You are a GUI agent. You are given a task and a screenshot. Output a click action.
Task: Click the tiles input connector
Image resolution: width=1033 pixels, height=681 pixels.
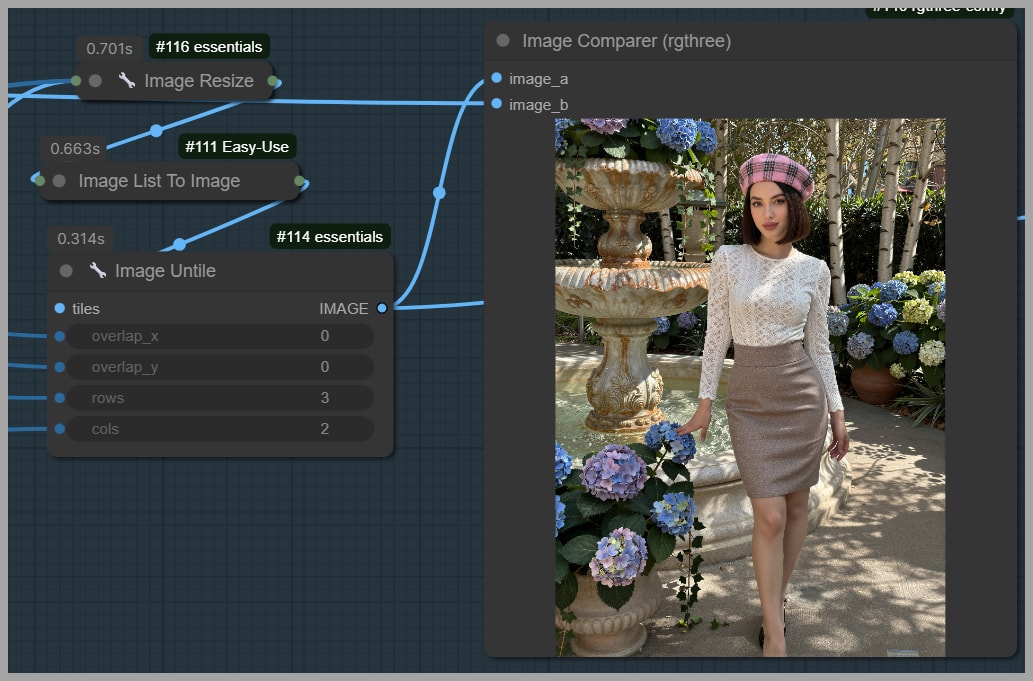pos(60,309)
